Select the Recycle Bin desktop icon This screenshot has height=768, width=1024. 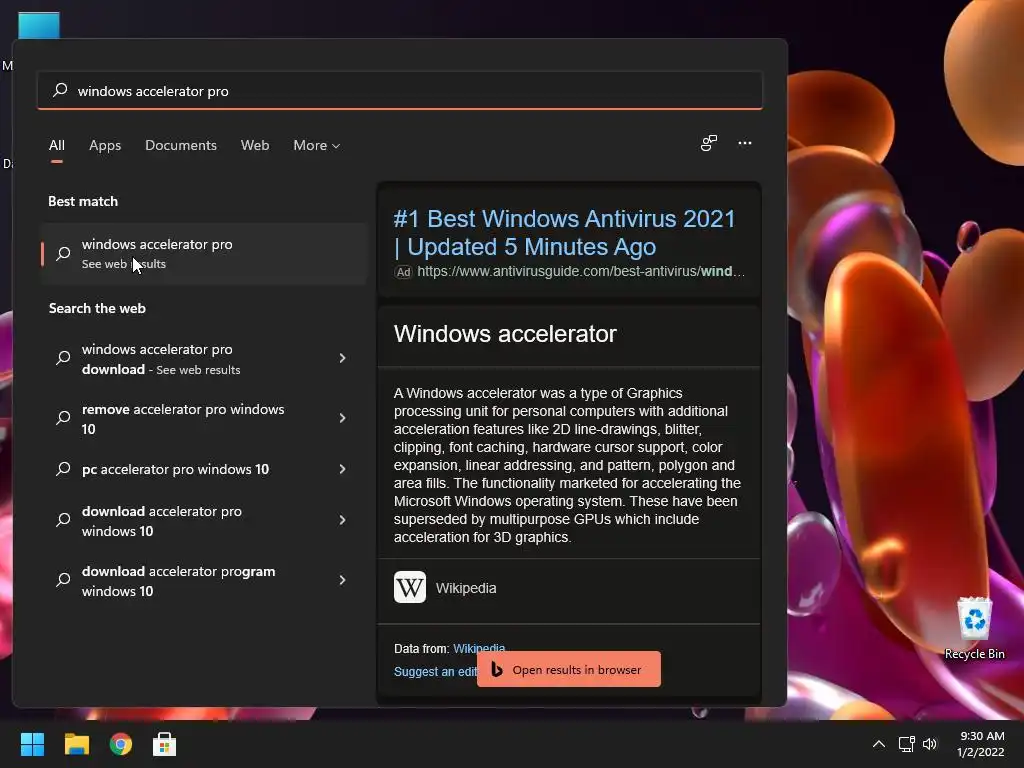click(x=974, y=628)
